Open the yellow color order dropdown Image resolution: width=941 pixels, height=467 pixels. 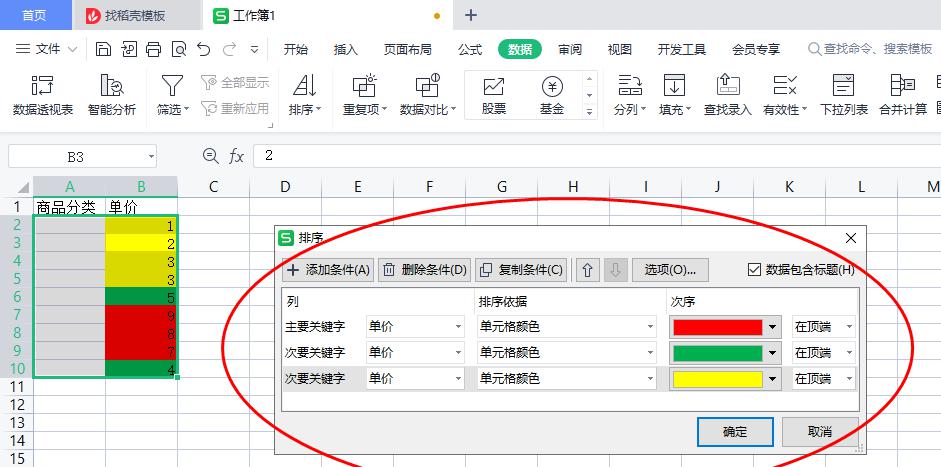773,379
